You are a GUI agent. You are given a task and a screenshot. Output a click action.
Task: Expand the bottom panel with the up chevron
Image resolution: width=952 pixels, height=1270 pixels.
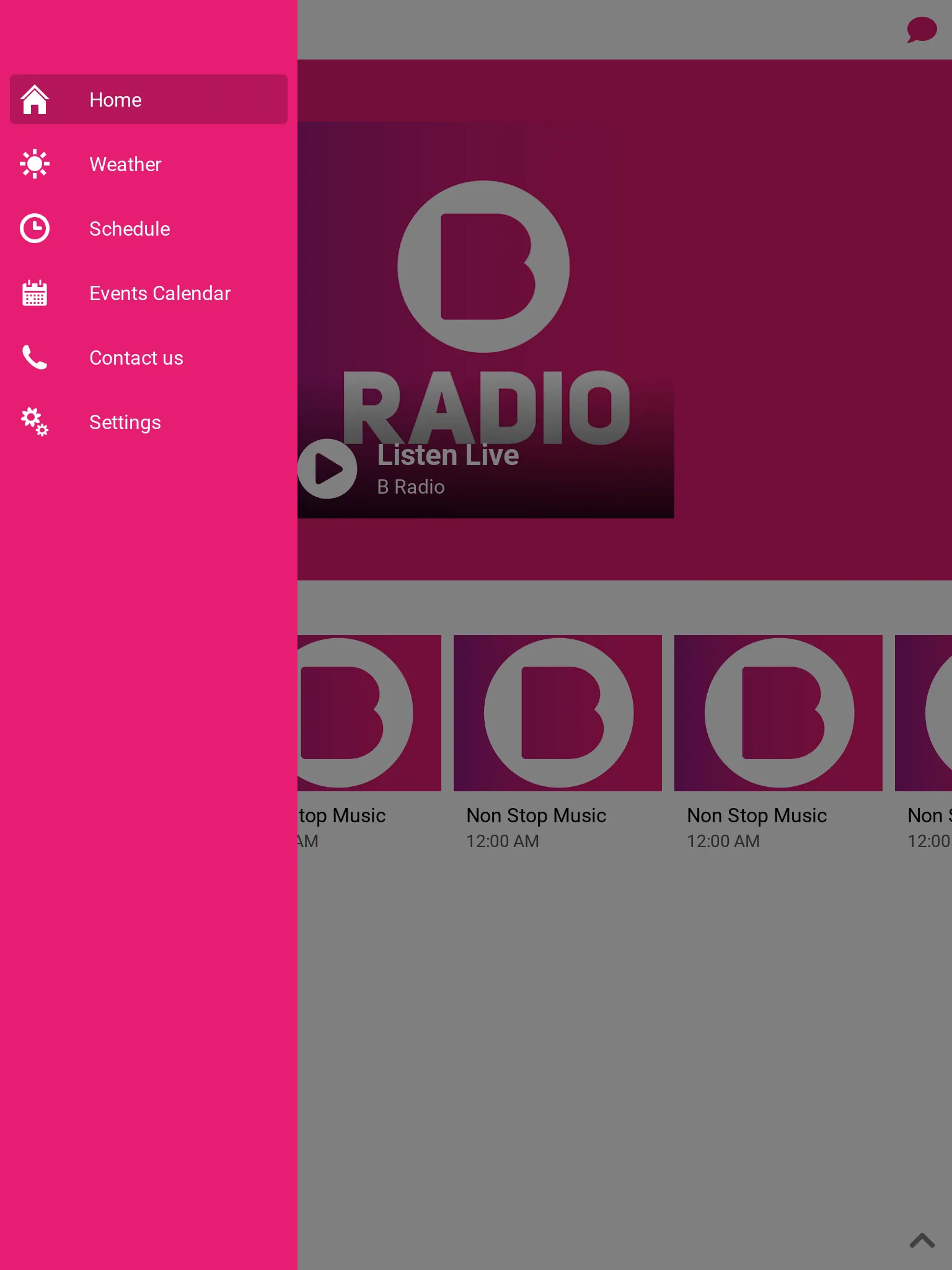click(922, 1240)
